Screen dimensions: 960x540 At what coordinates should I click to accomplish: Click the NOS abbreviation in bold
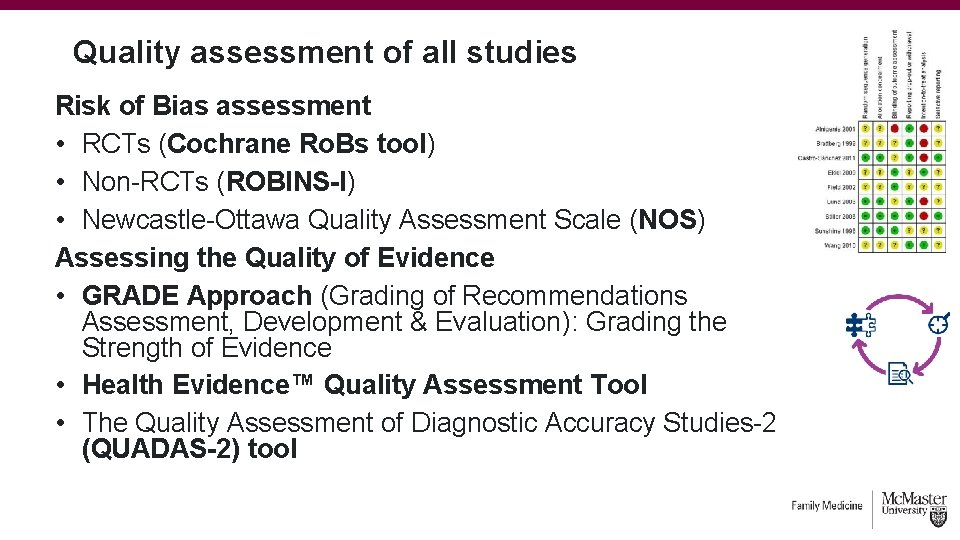point(667,220)
